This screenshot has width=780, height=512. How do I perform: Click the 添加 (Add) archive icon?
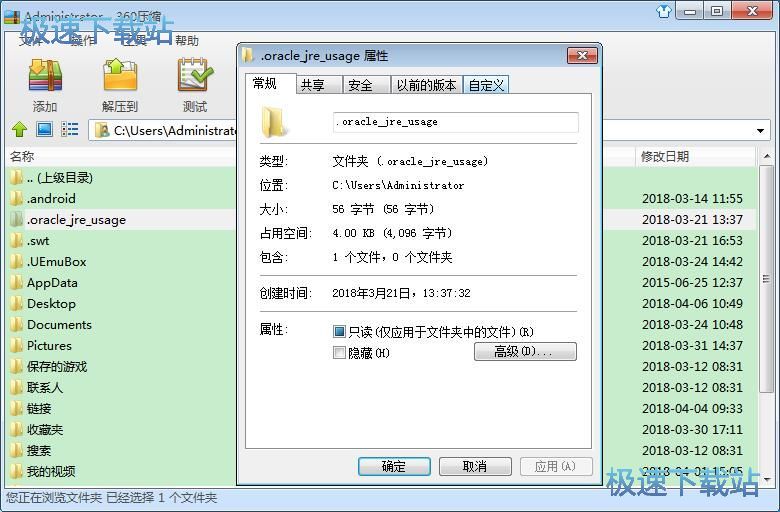[x=45, y=76]
